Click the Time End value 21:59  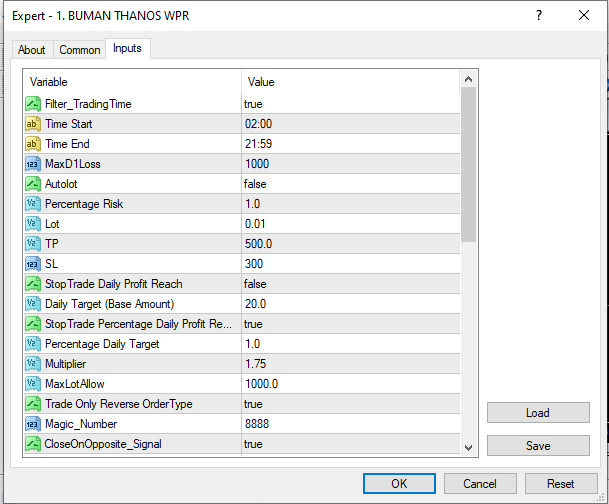[x=258, y=144]
